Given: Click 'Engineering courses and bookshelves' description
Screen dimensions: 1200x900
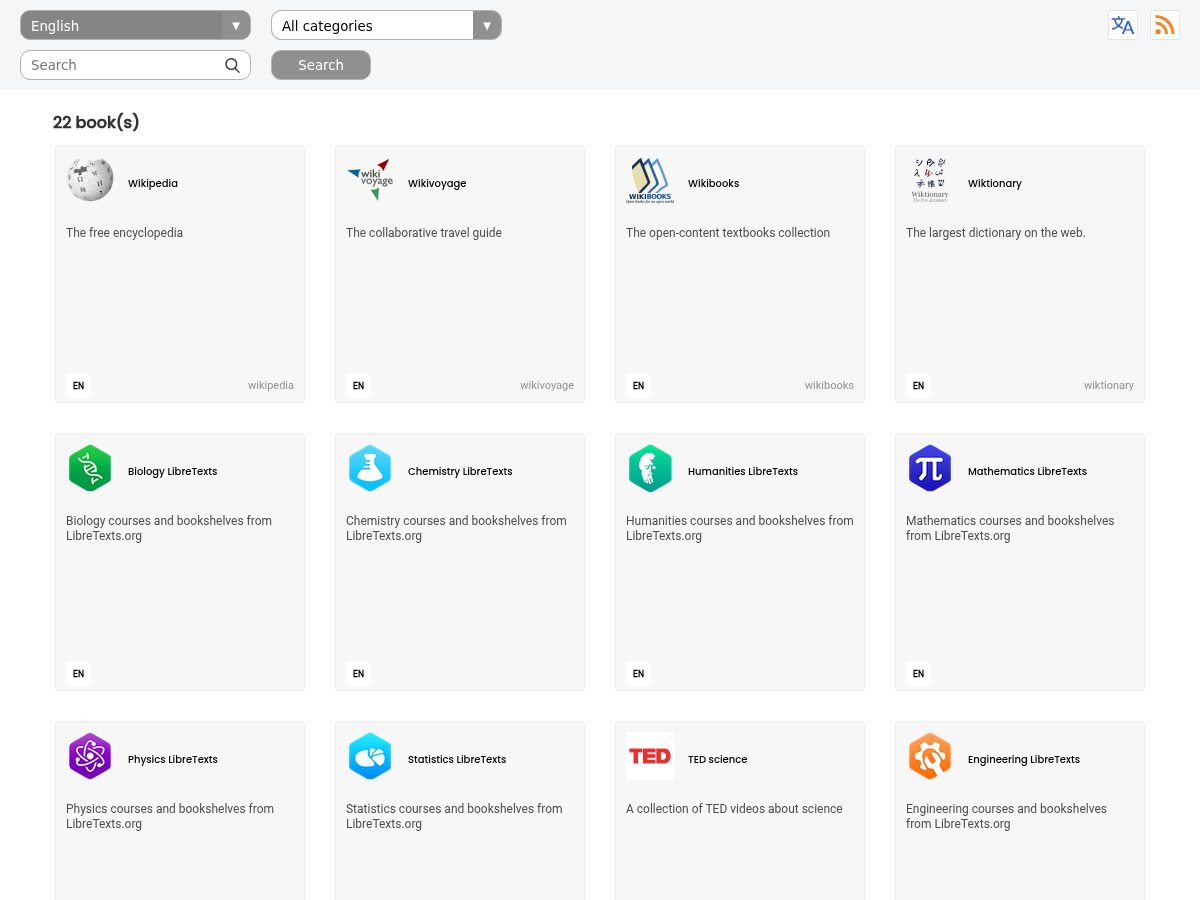Looking at the screenshot, I should point(1006,816).
